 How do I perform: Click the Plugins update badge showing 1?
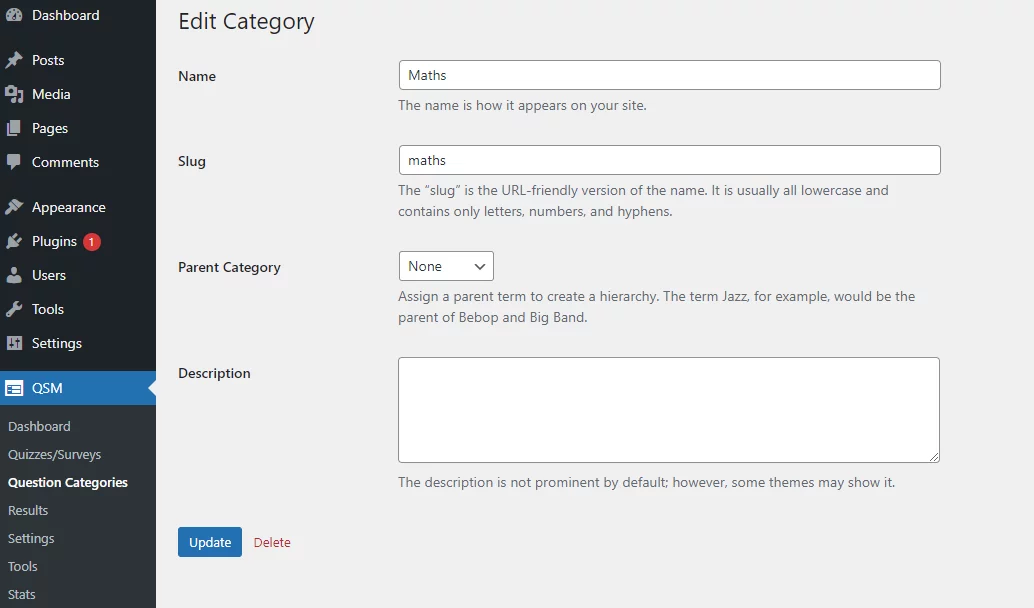coord(92,242)
